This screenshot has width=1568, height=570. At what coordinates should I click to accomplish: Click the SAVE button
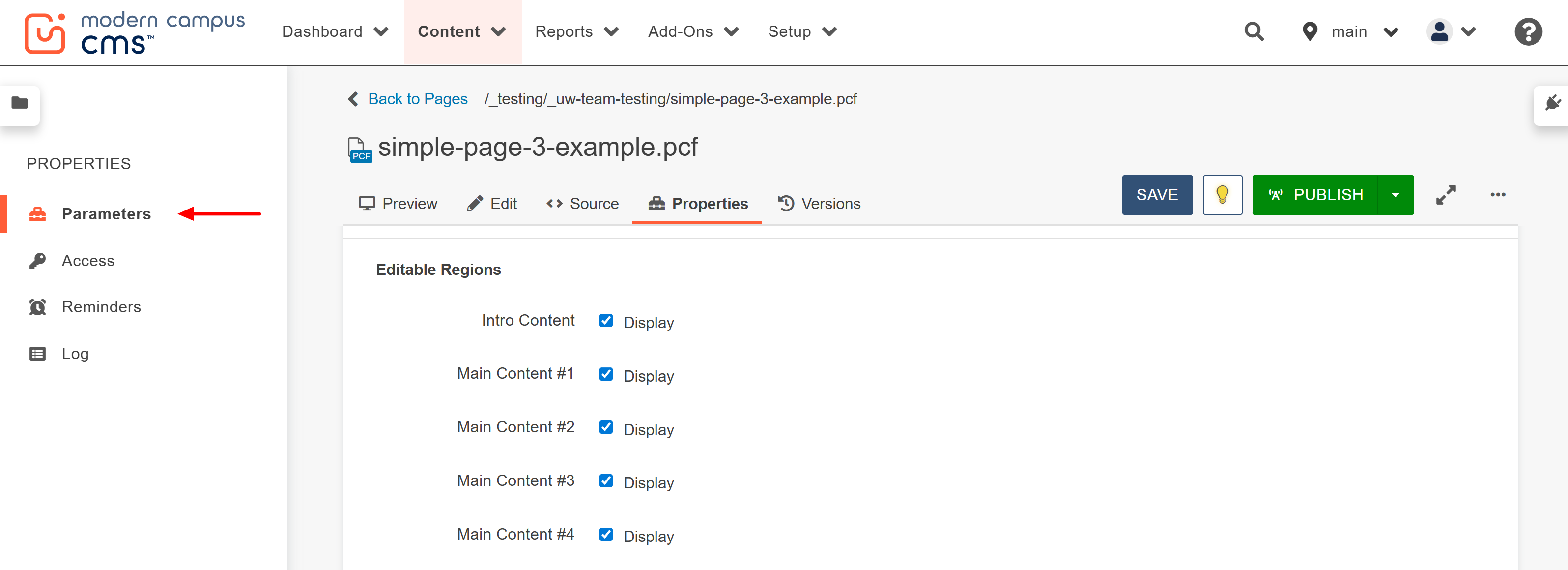[x=1157, y=195]
